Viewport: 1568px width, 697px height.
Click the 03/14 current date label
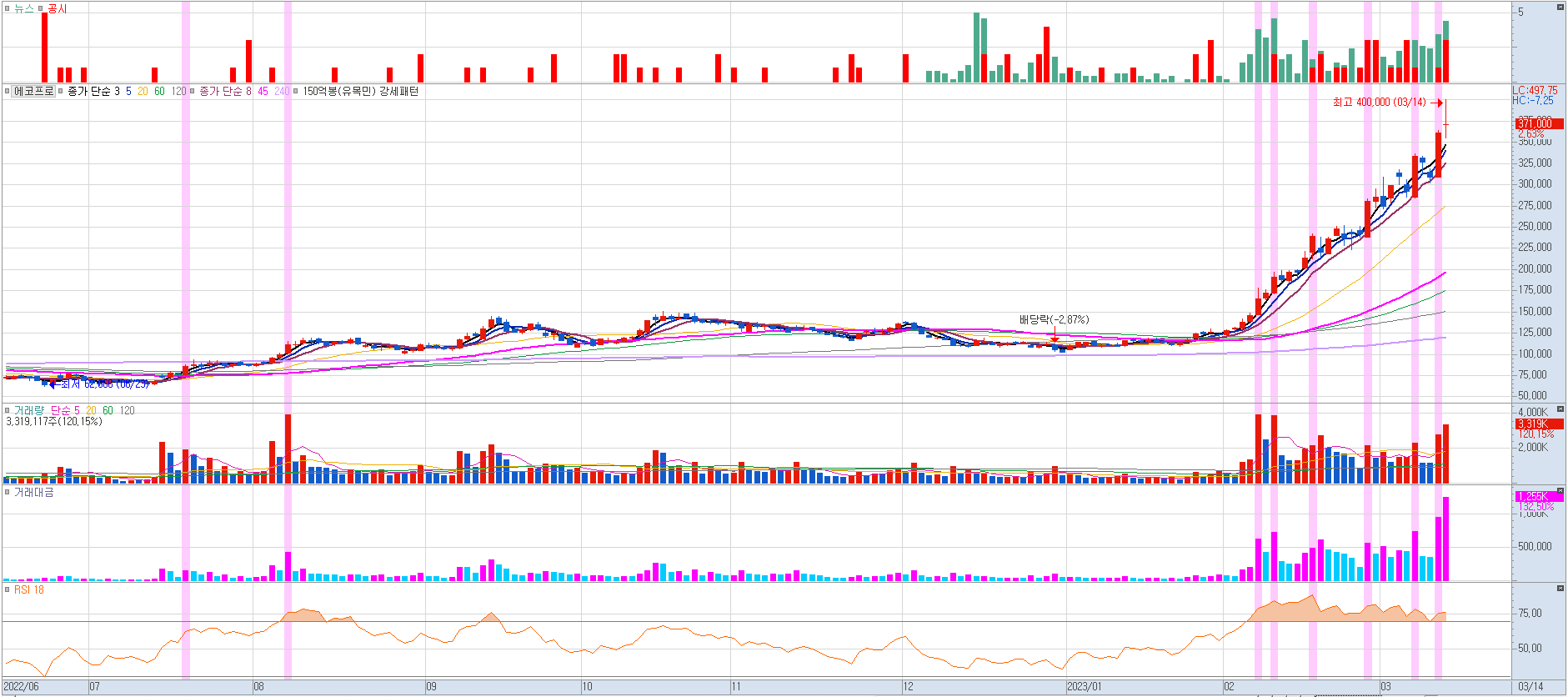pyautogui.click(x=1530, y=687)
